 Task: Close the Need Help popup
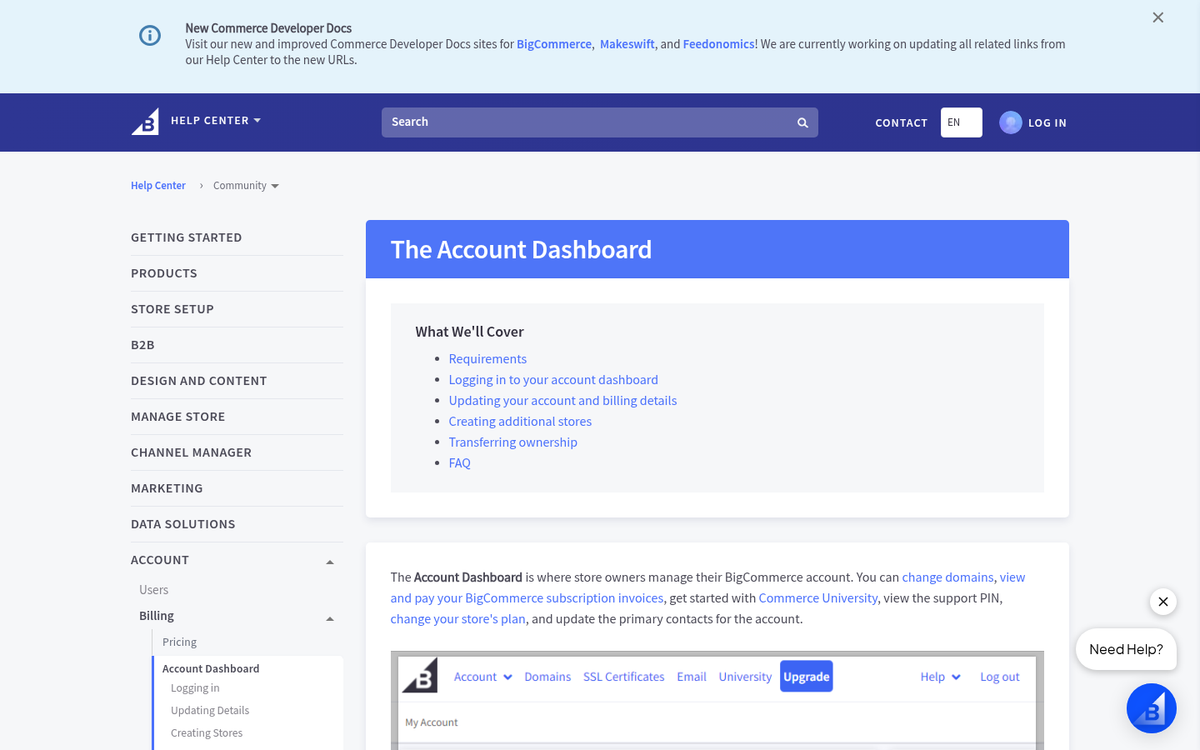point(1163,601)
